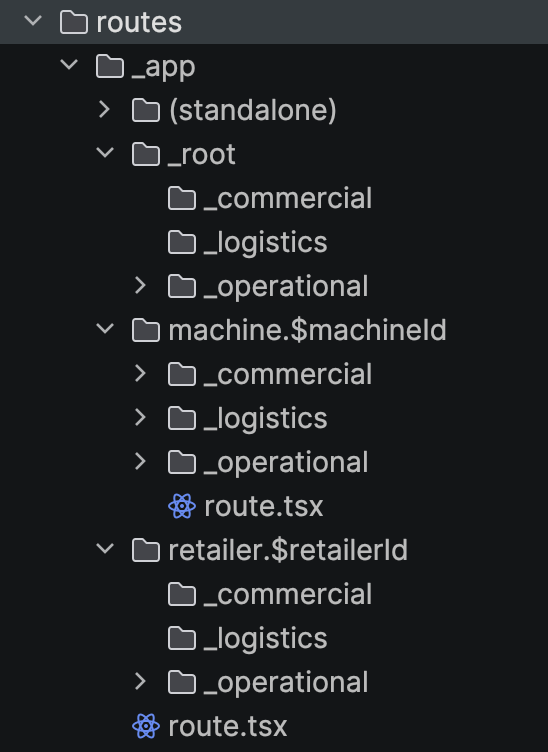The image size is (548, 752).
Task: Collapse the routes folder chevron
Action: (33, 21)
